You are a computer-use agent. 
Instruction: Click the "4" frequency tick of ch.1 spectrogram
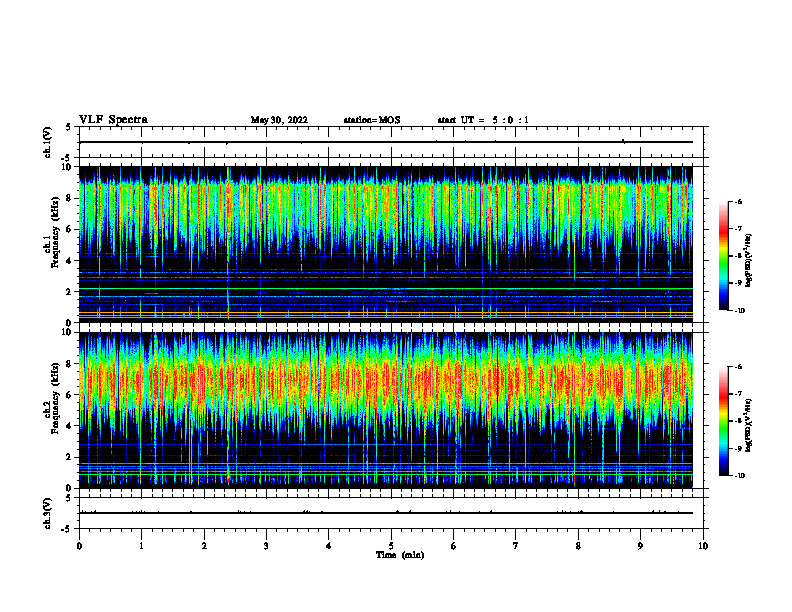(69, 261)
